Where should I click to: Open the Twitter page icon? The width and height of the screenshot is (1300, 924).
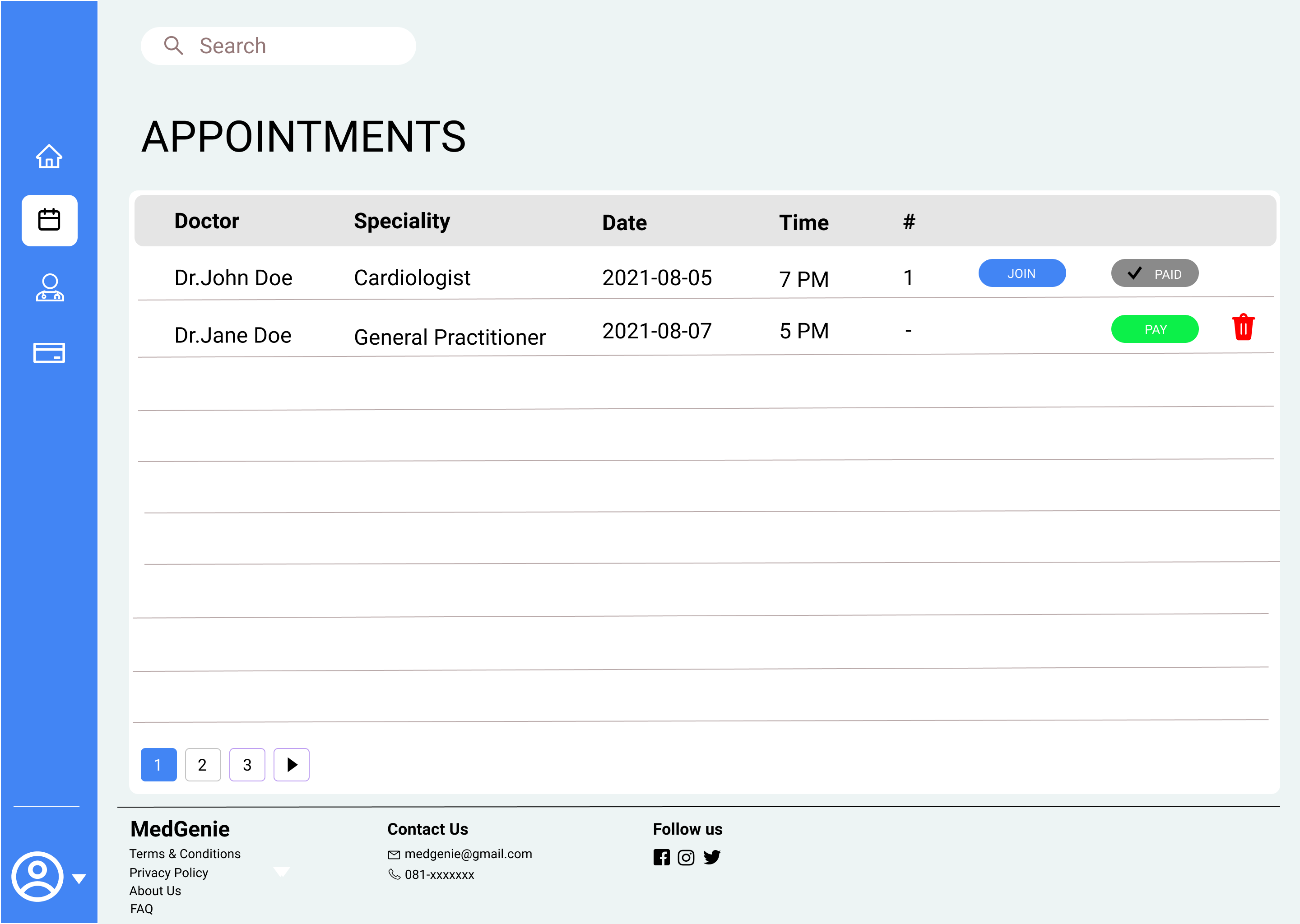711,857
